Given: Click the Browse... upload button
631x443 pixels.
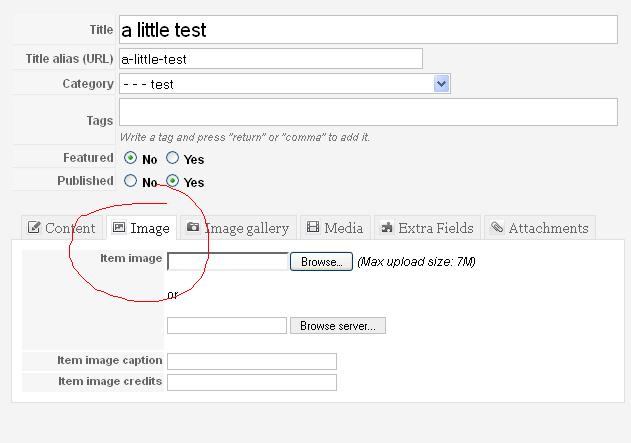Looking at the screenshot, I should 321,262.
